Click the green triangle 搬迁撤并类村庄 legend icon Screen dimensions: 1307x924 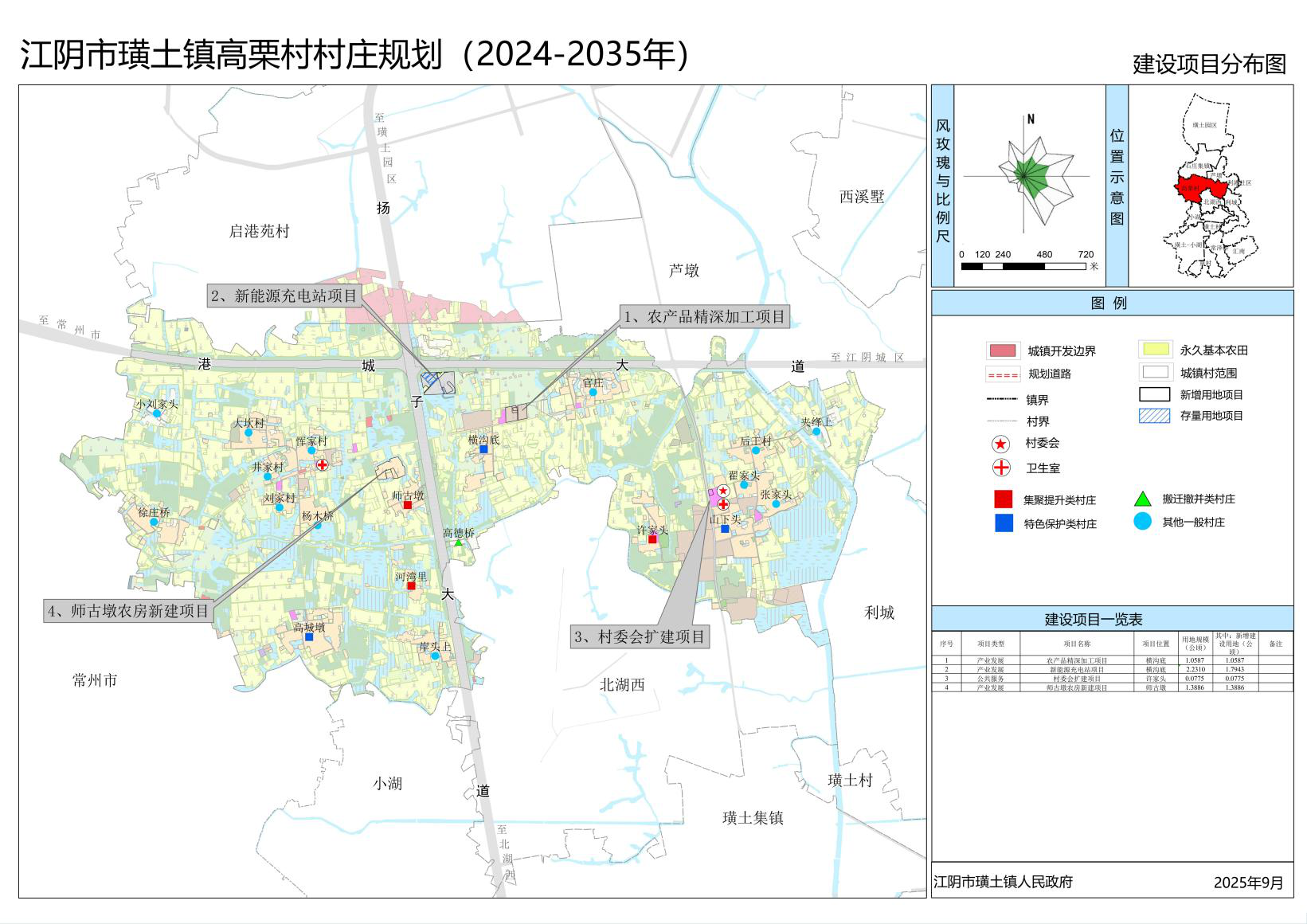pyautogui.click(x=1142, y=499)
